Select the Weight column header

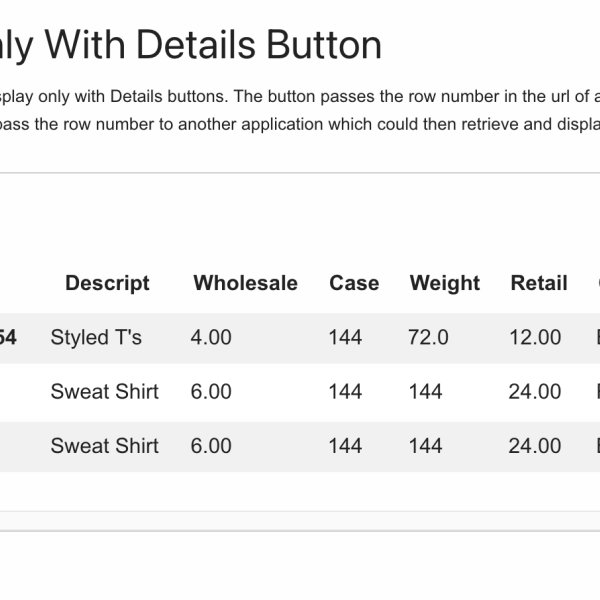(x=444, y=283)
